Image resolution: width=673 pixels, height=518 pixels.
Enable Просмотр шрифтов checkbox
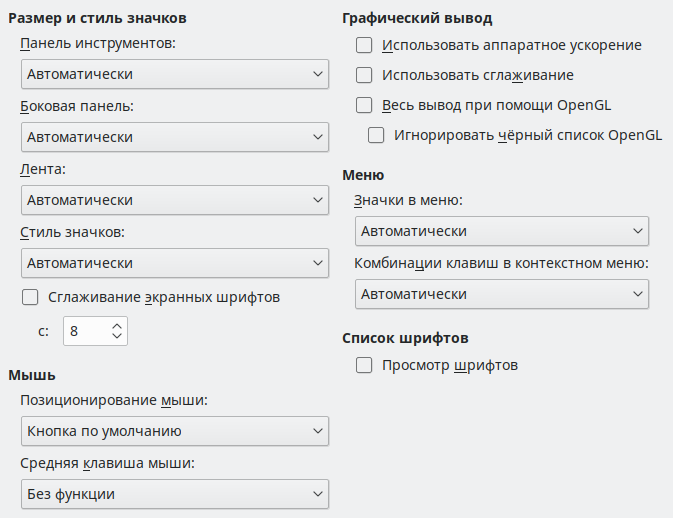[x=364, y=366]
